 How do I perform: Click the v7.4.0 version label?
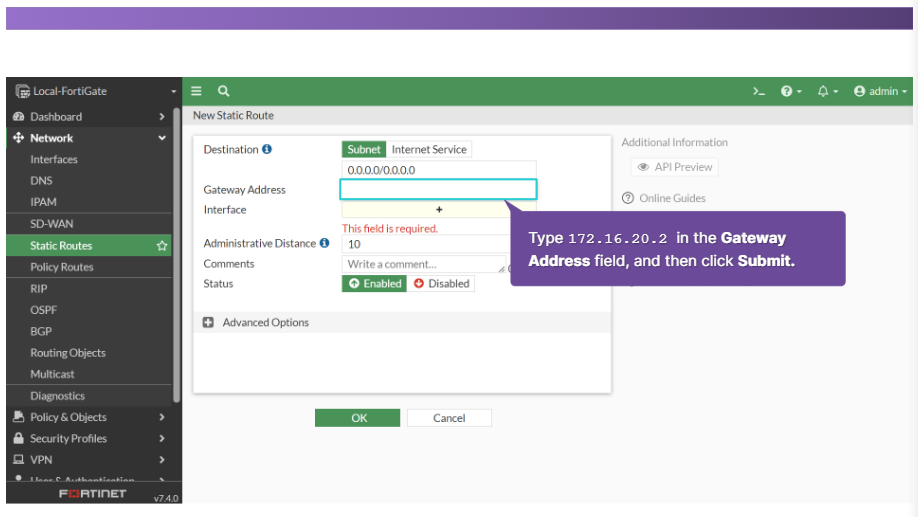click(x=166, y=498)
